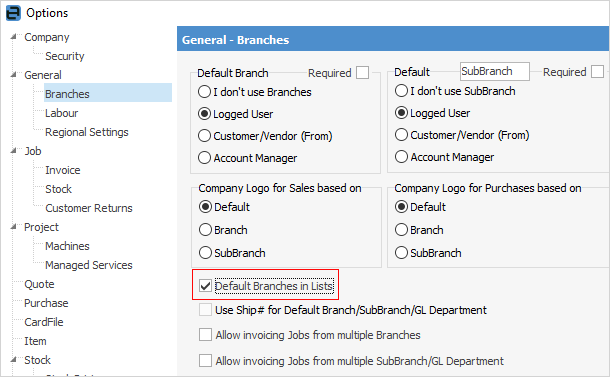This screenshot has height=377, width=610.
Task: Collapse the Company tree node
Action: pos(14,37)
